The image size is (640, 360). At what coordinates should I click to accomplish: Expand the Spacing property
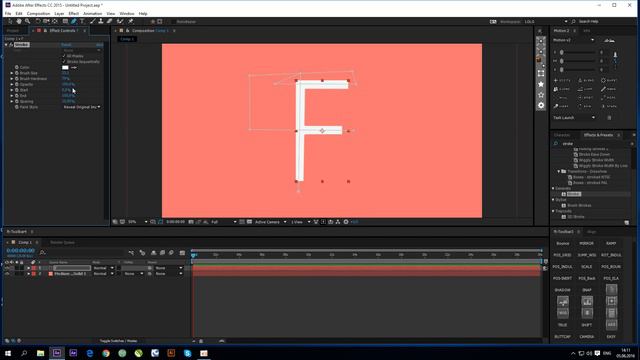[x=12, y=101]
